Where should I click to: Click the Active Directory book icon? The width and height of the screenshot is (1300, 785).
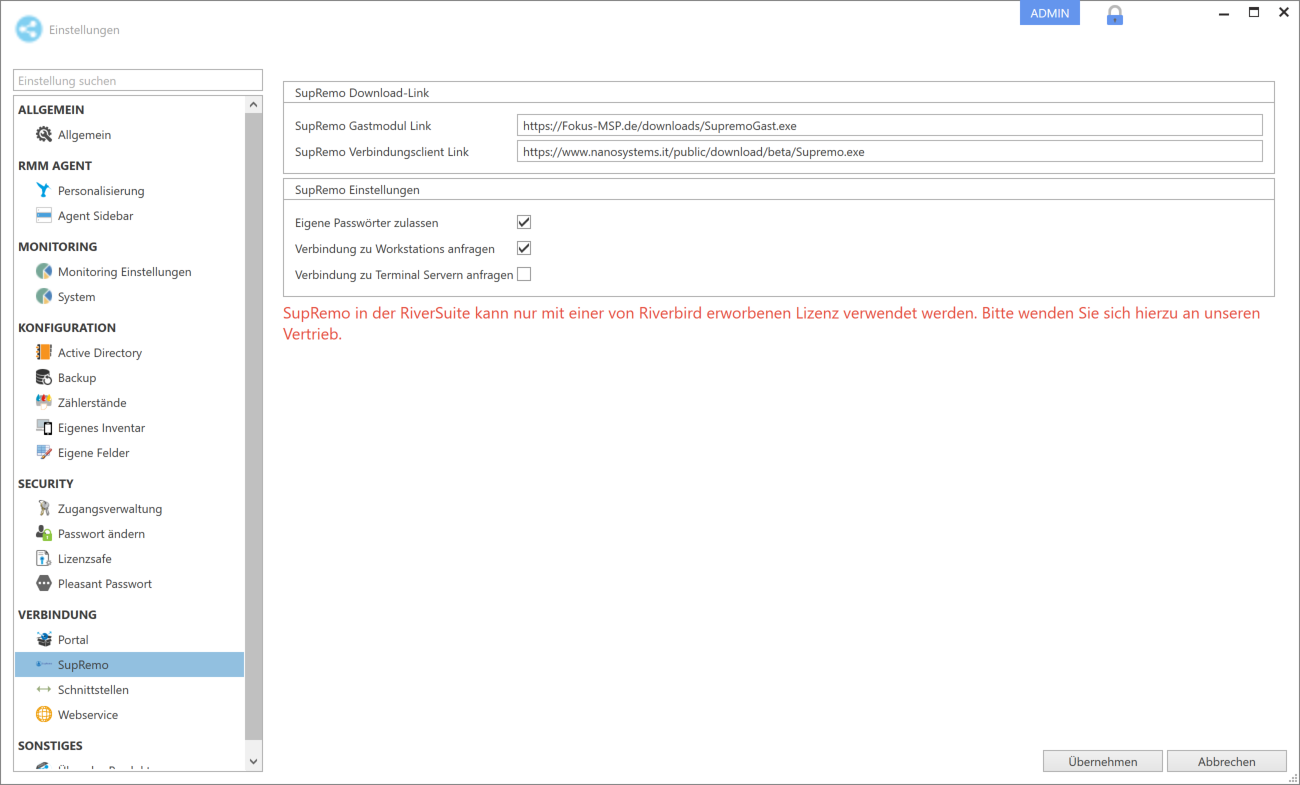44,352
